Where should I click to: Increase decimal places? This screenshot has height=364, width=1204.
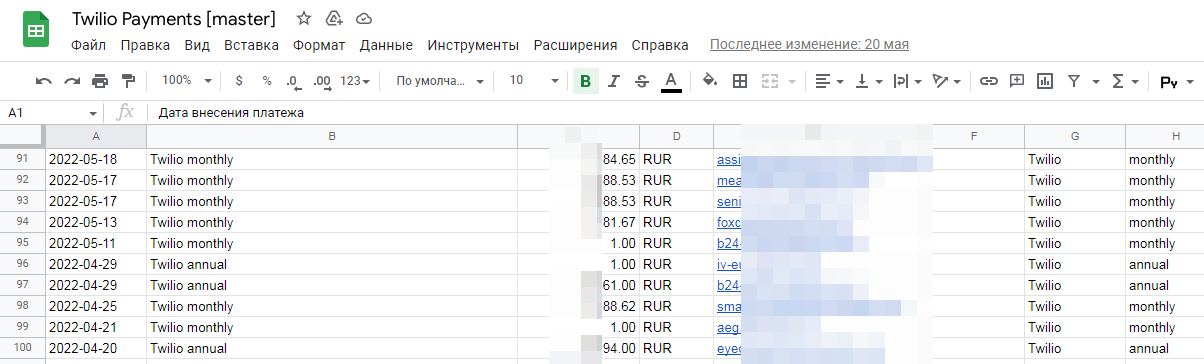pos(322,81)
